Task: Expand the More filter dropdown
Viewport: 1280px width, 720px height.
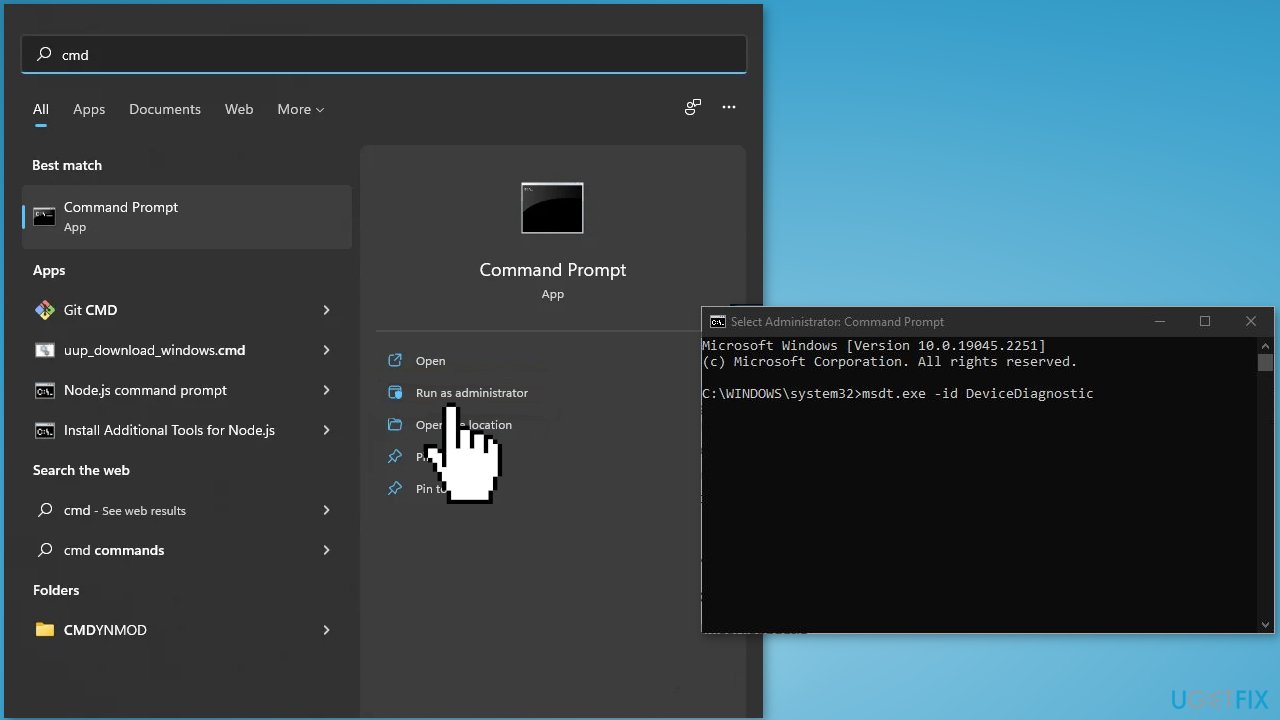Action: pyautogui.click(x=301, y=109)
